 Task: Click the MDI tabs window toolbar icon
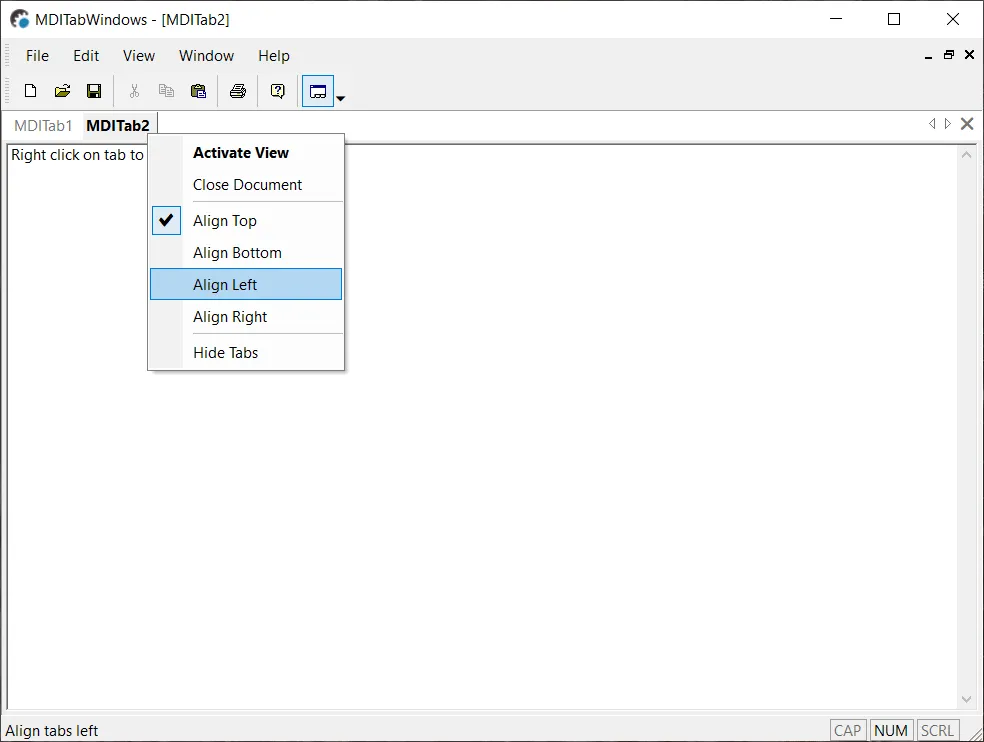pyautogui.click(x=318, y=91)
